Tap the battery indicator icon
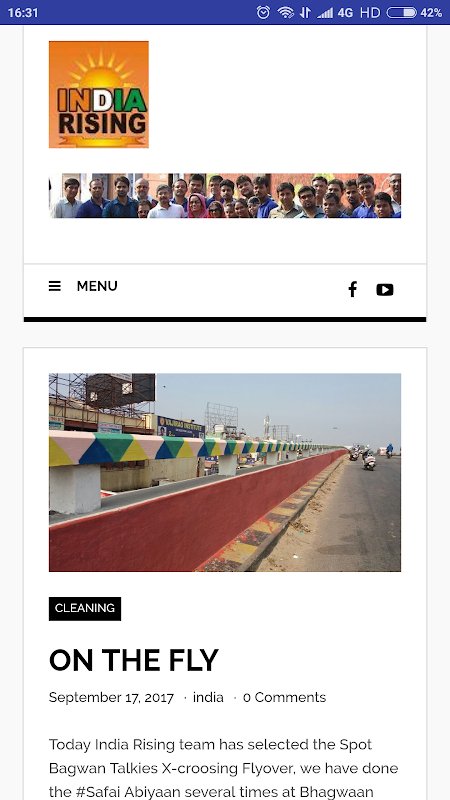 click(x=402, y=12)
